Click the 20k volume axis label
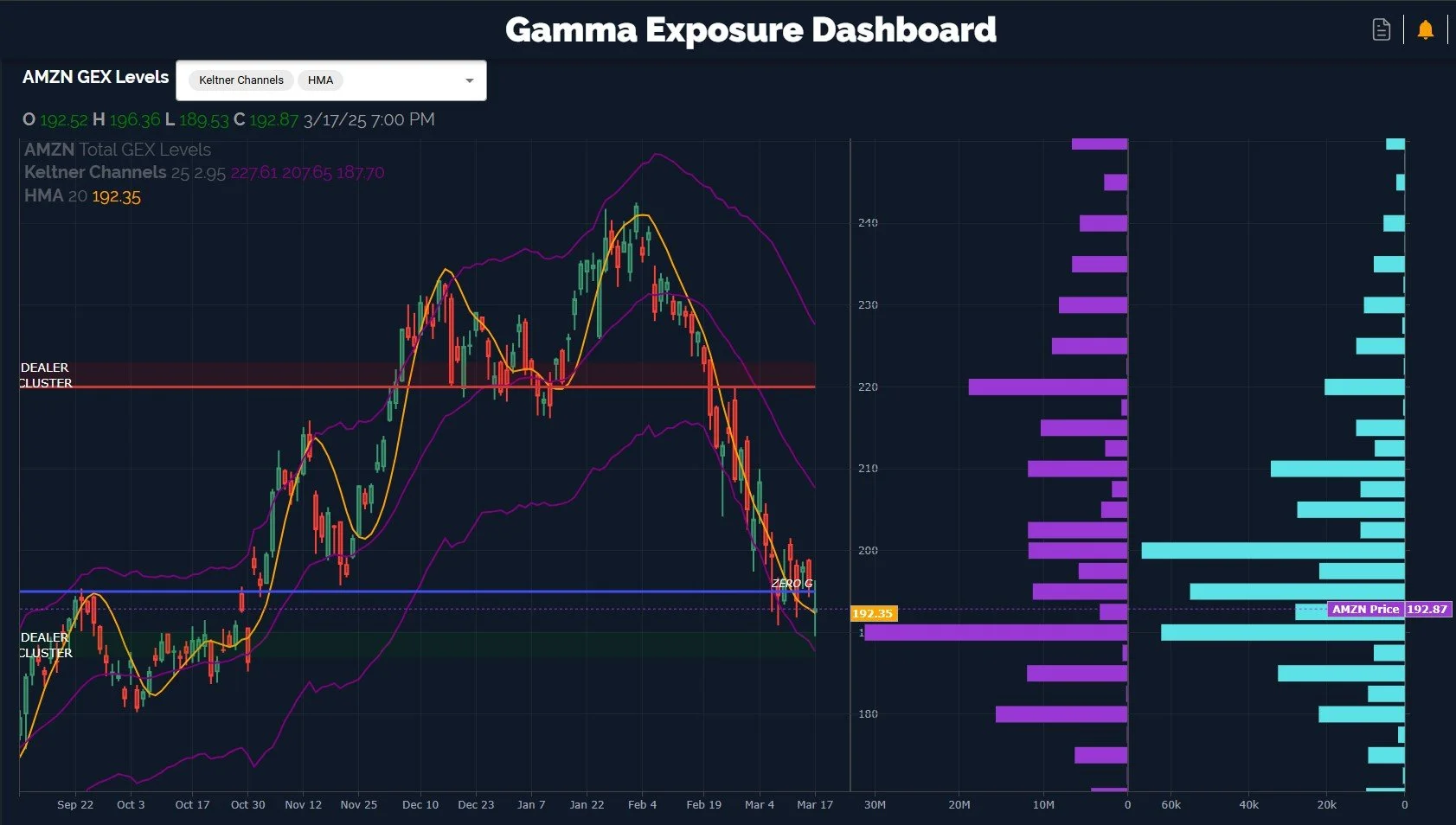 tap(1326, 805)
